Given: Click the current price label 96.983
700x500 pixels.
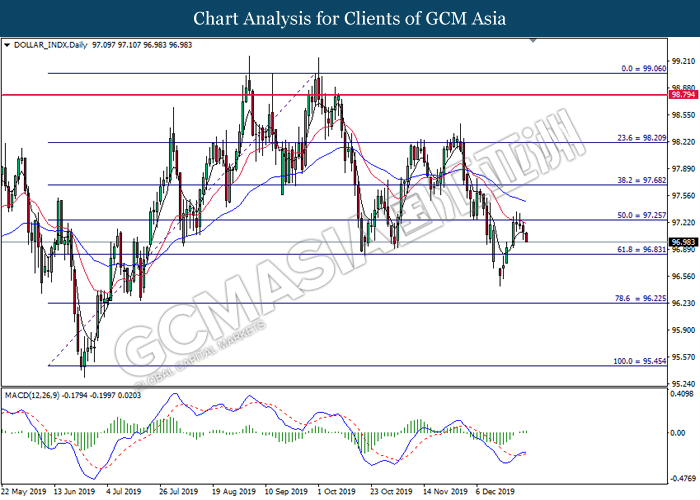Looking at the screenshot, I should click(x=683, y=242).
